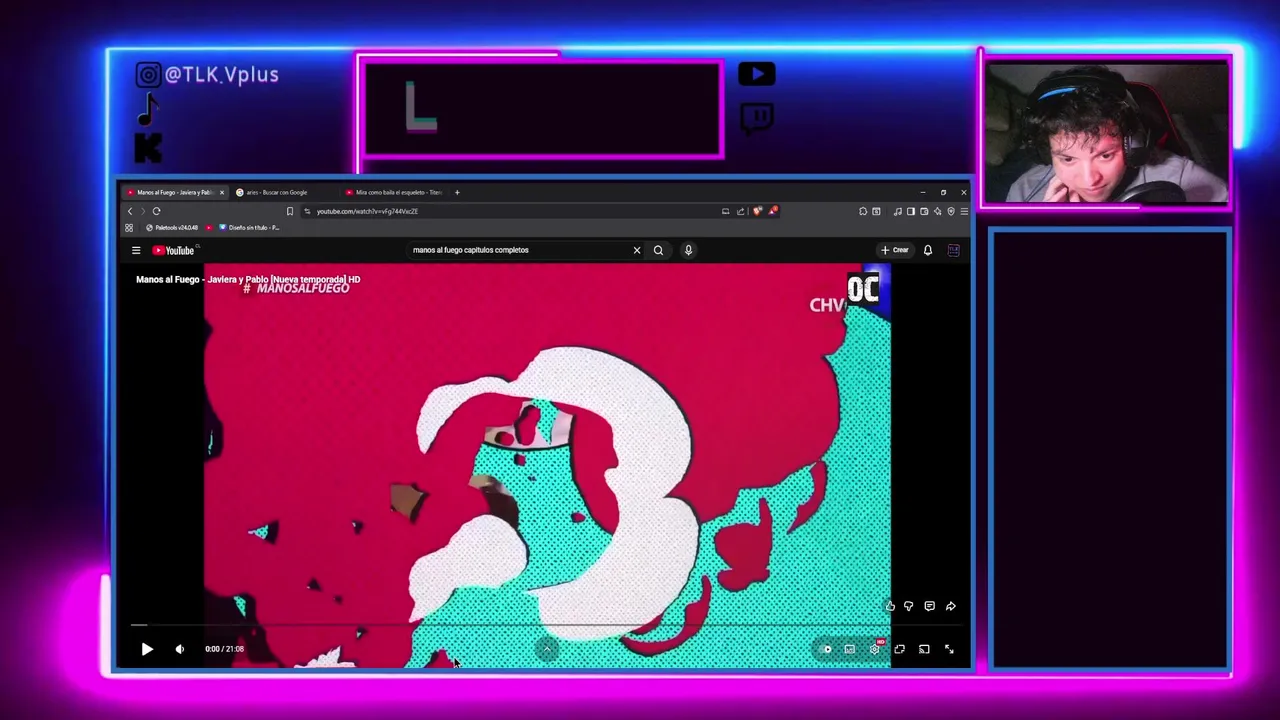
Task: Go to the YouTube home logo
Action: pos(174,250)
